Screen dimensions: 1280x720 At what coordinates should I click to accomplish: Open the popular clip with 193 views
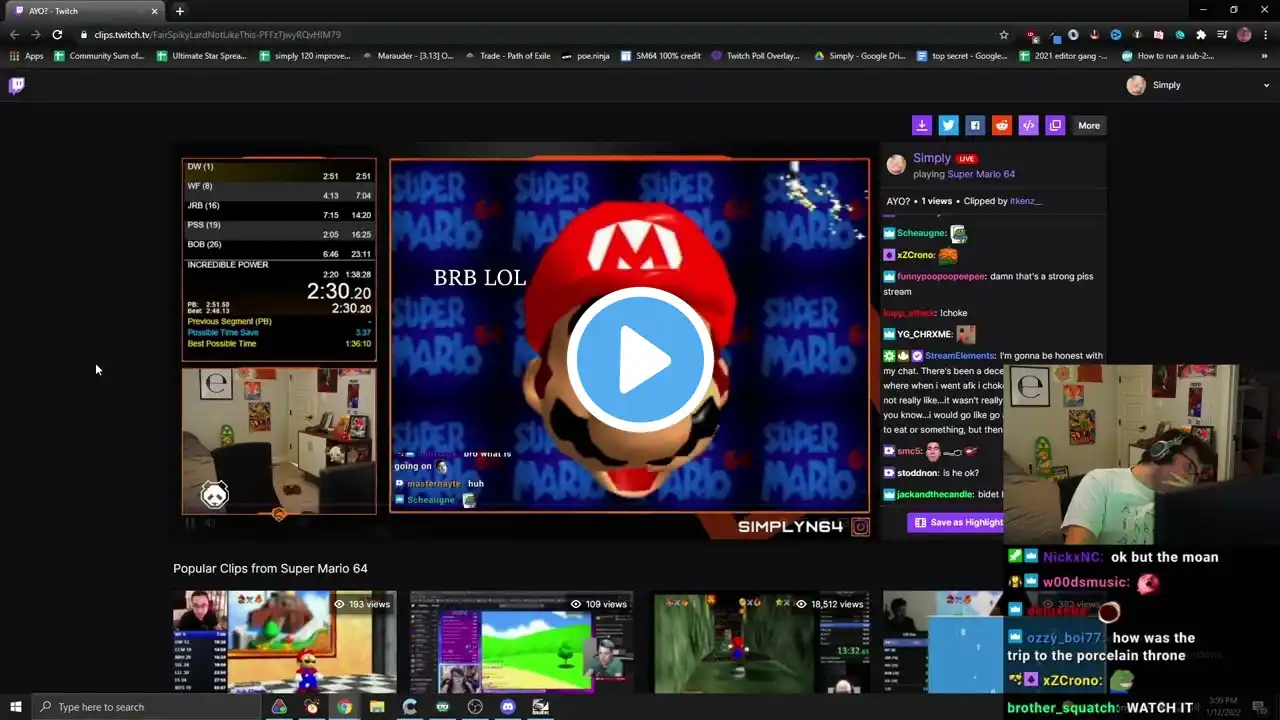click(284, 642)
